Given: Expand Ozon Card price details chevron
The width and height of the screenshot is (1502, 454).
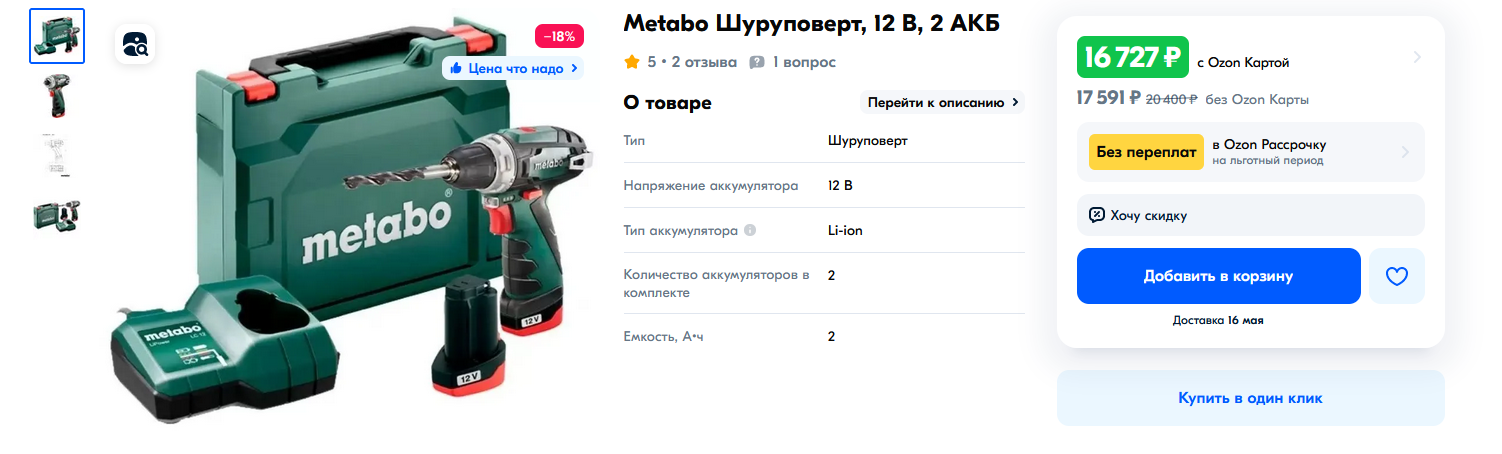Looking at the screenshot, I should pos(1416,57).
